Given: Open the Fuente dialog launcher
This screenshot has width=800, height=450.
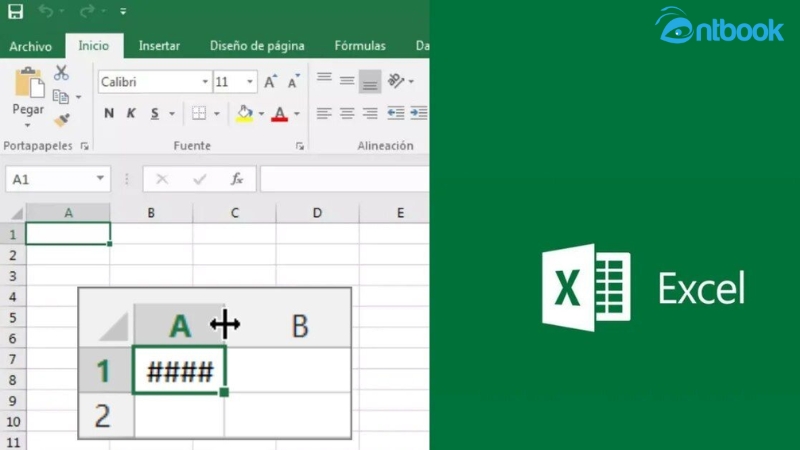Looking at the screenshot, I should click(x=300, y=146).
